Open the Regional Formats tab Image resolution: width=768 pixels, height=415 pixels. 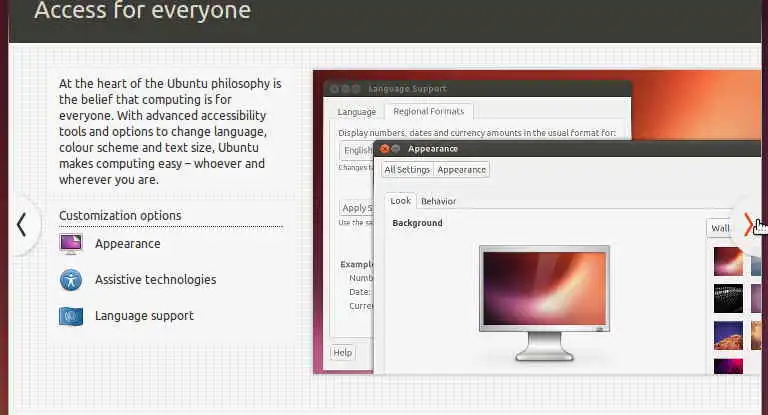(429, 111)
